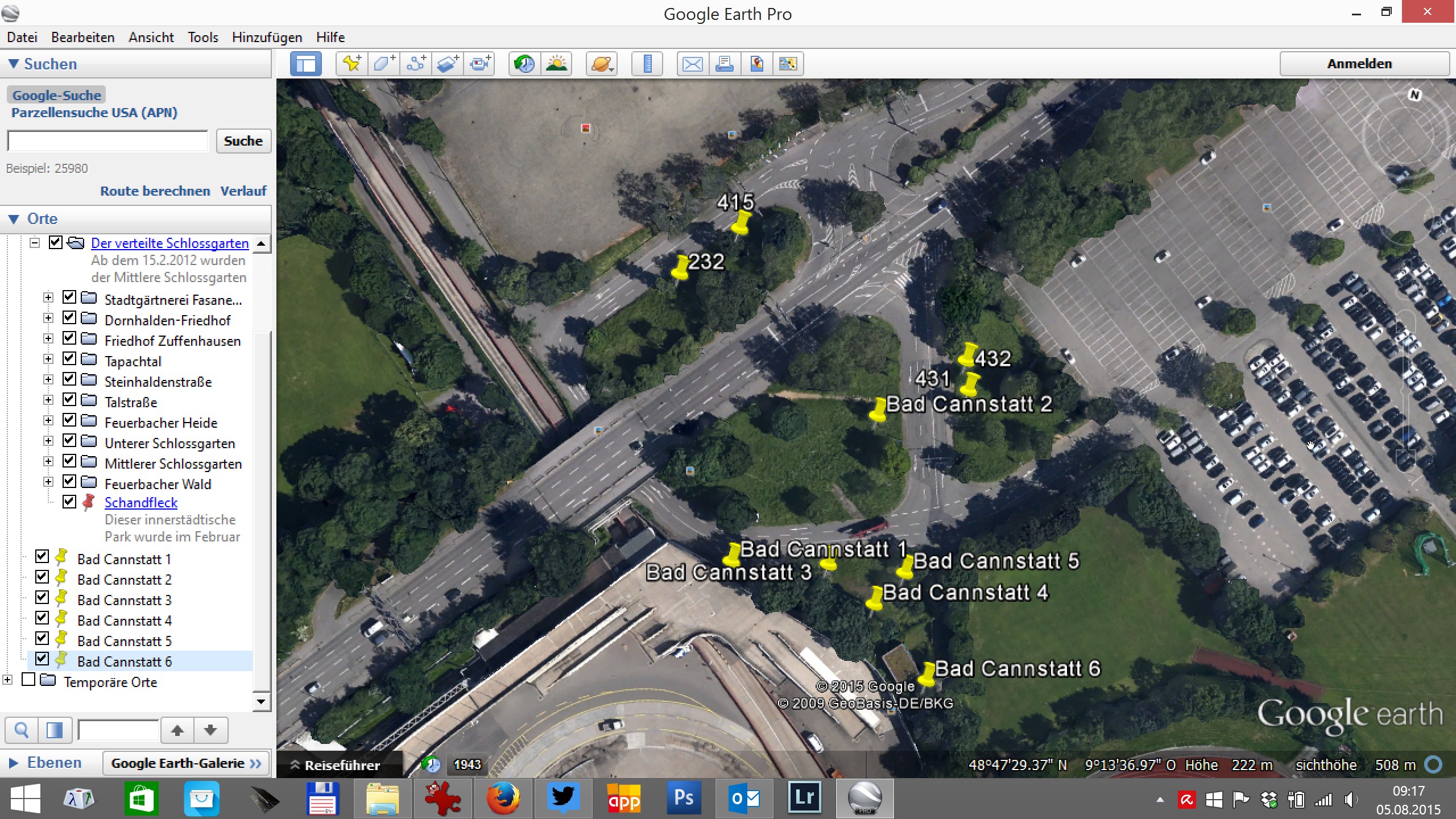
Task: Hide the sidebar with toolbar button
Action: pyautogui.click(x=306, y=64)
